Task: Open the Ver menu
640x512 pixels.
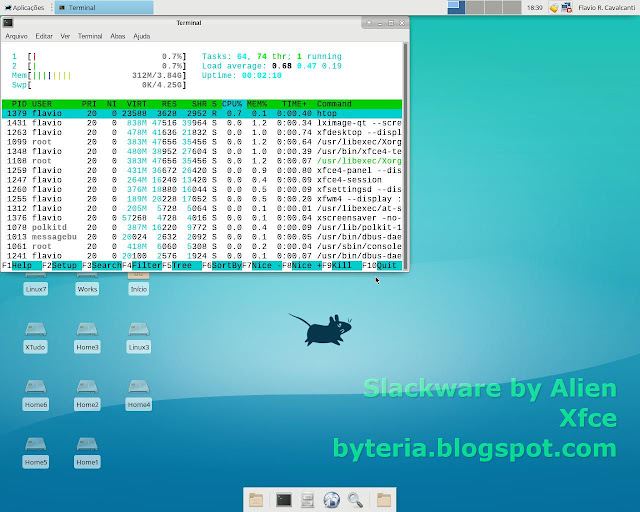Action: click(x=65, y=36)
